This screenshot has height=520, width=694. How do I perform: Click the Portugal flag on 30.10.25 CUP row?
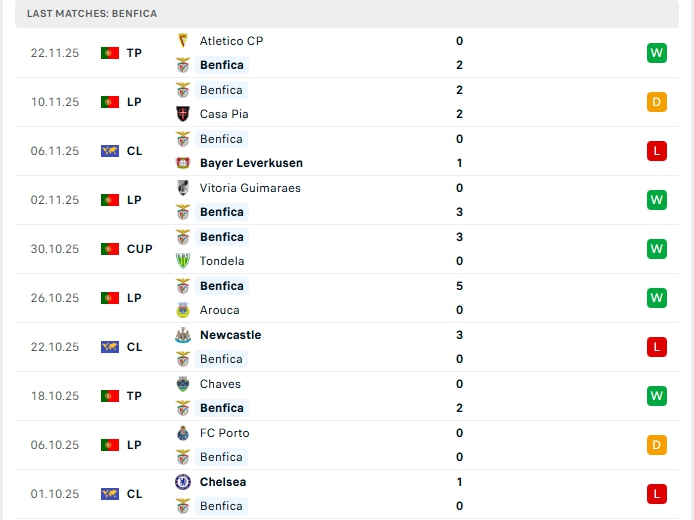110,249
